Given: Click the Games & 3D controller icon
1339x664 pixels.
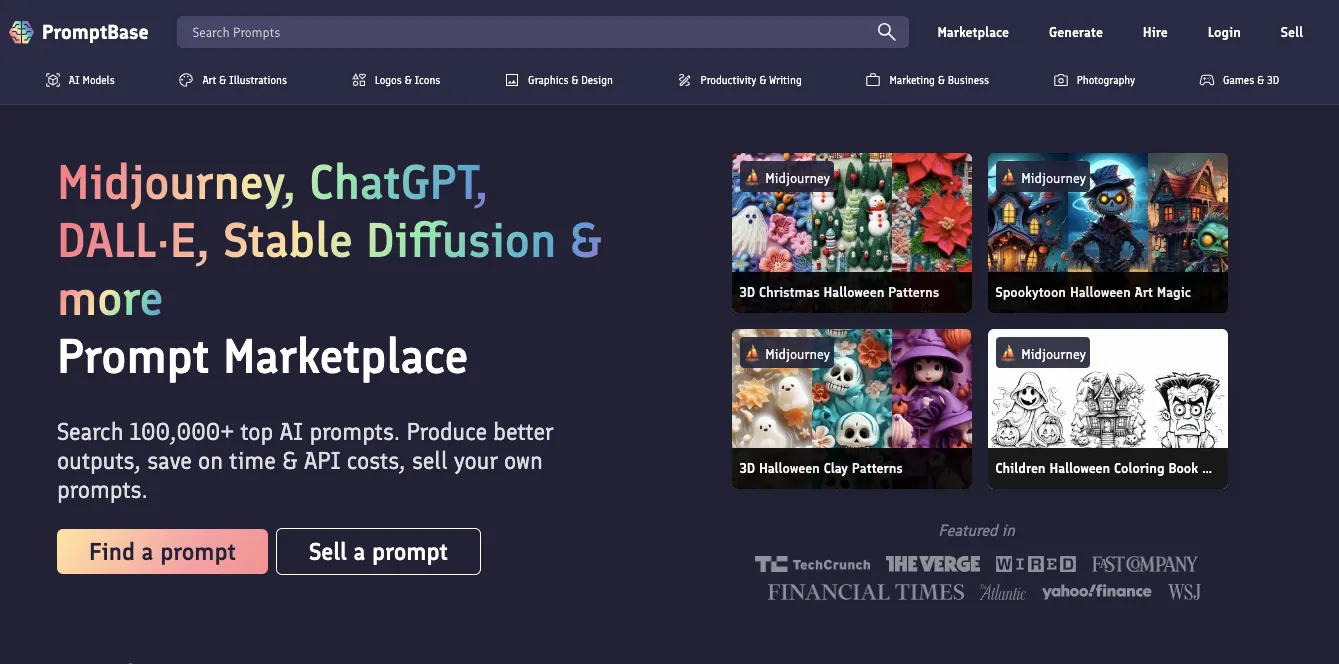Looking at the screenshot, I should point(1207,80).
